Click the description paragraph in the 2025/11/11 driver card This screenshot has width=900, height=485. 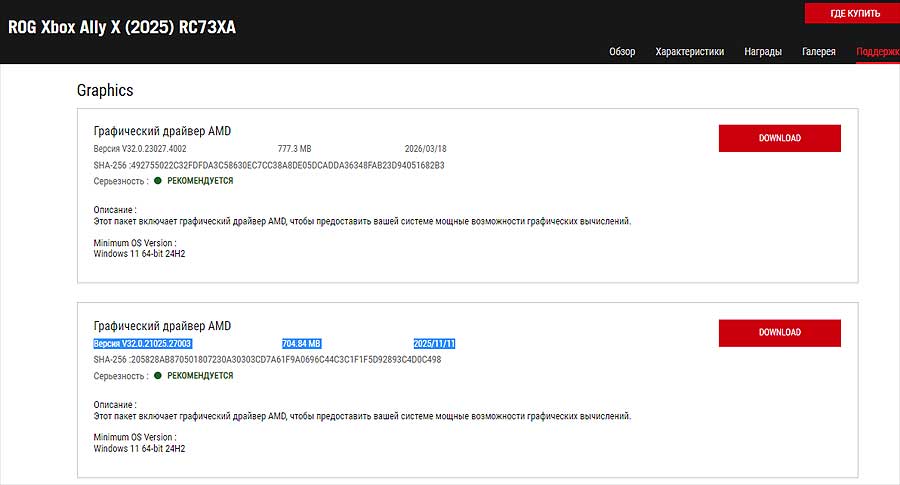(x=362, y=416)
